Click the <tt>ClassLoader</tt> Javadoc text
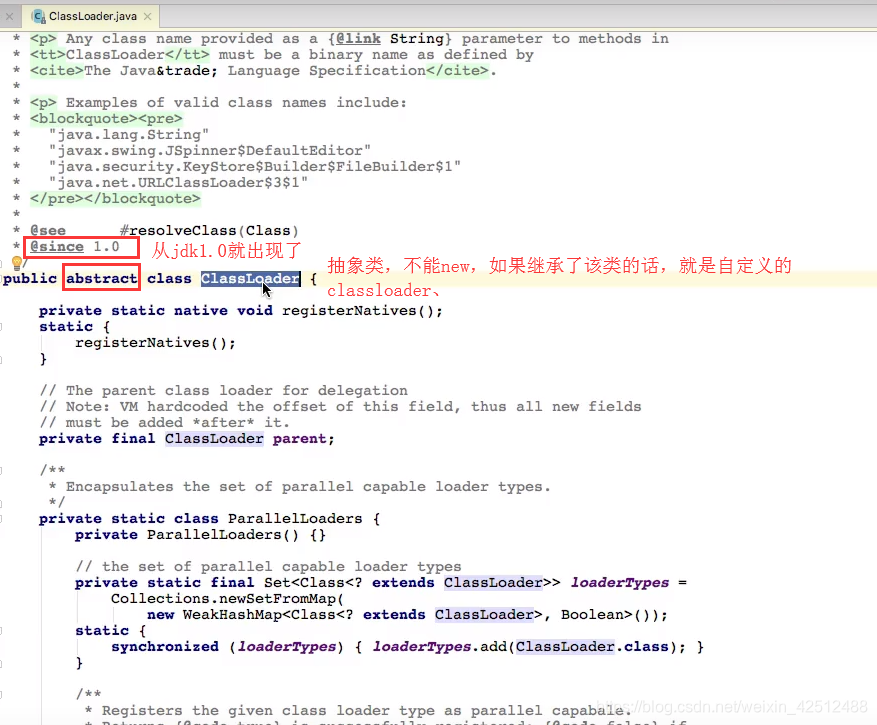Image resolution: width=877 pixels, height=725 pixels. (x=120, y=55)
